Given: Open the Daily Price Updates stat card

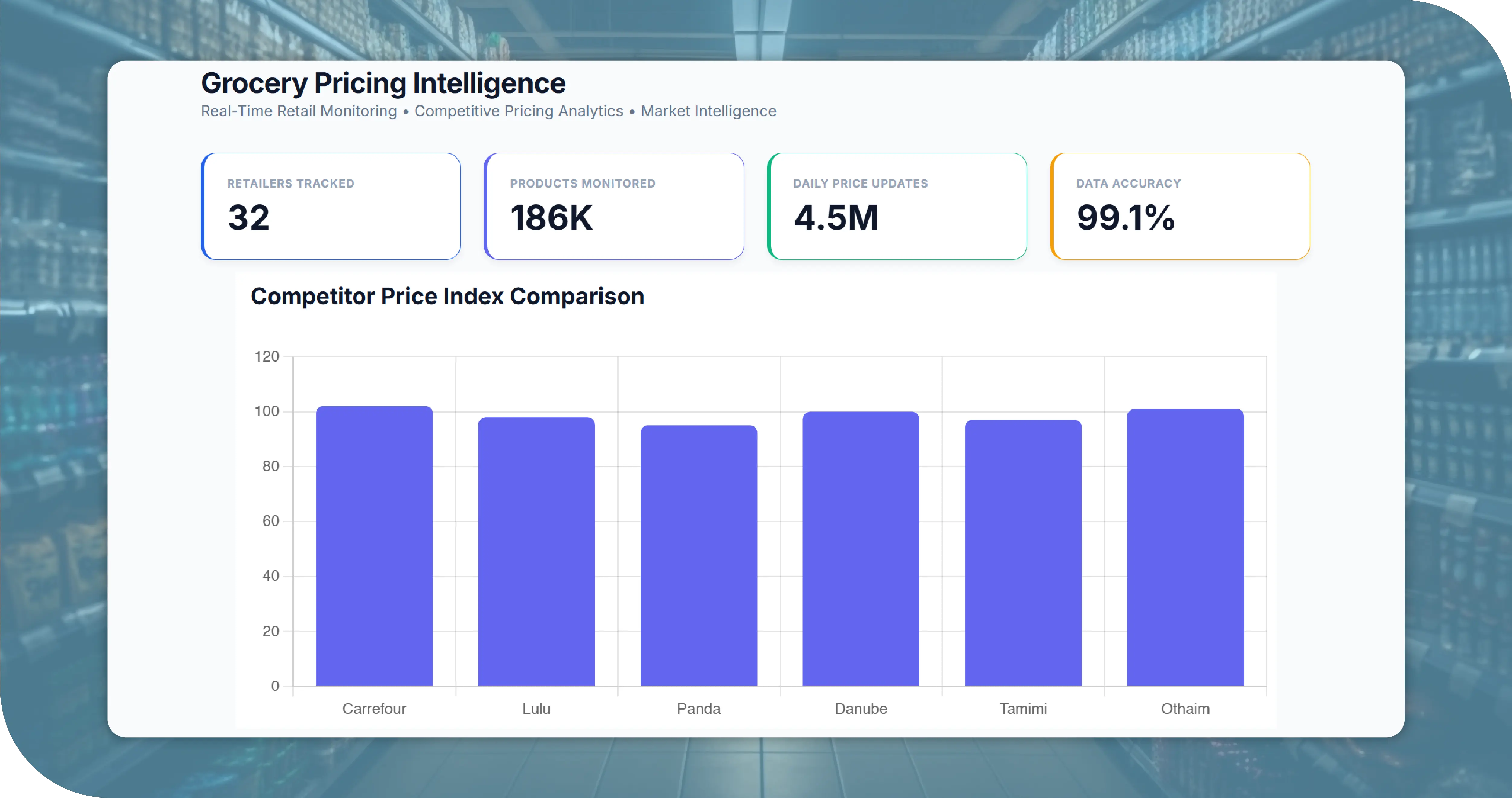Looking at the screenshot, I should [897, 206].
